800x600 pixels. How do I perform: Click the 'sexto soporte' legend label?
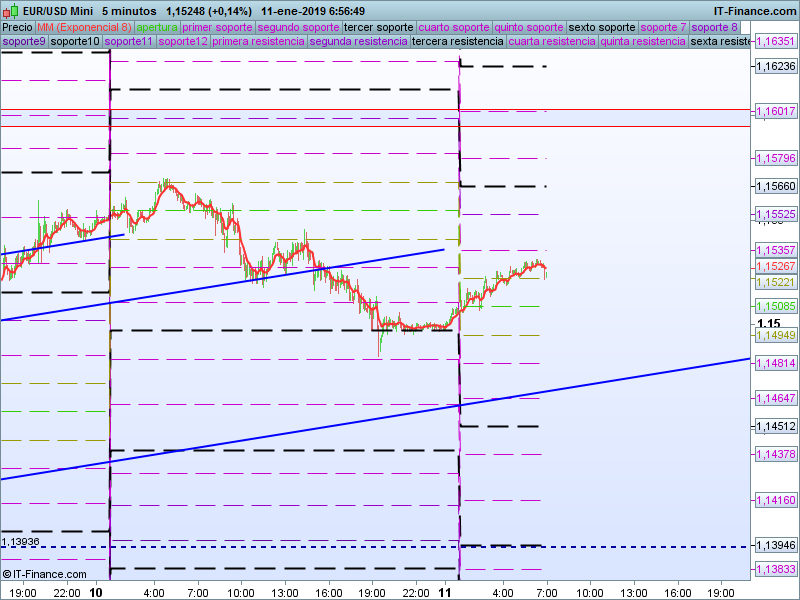point(601,27)
